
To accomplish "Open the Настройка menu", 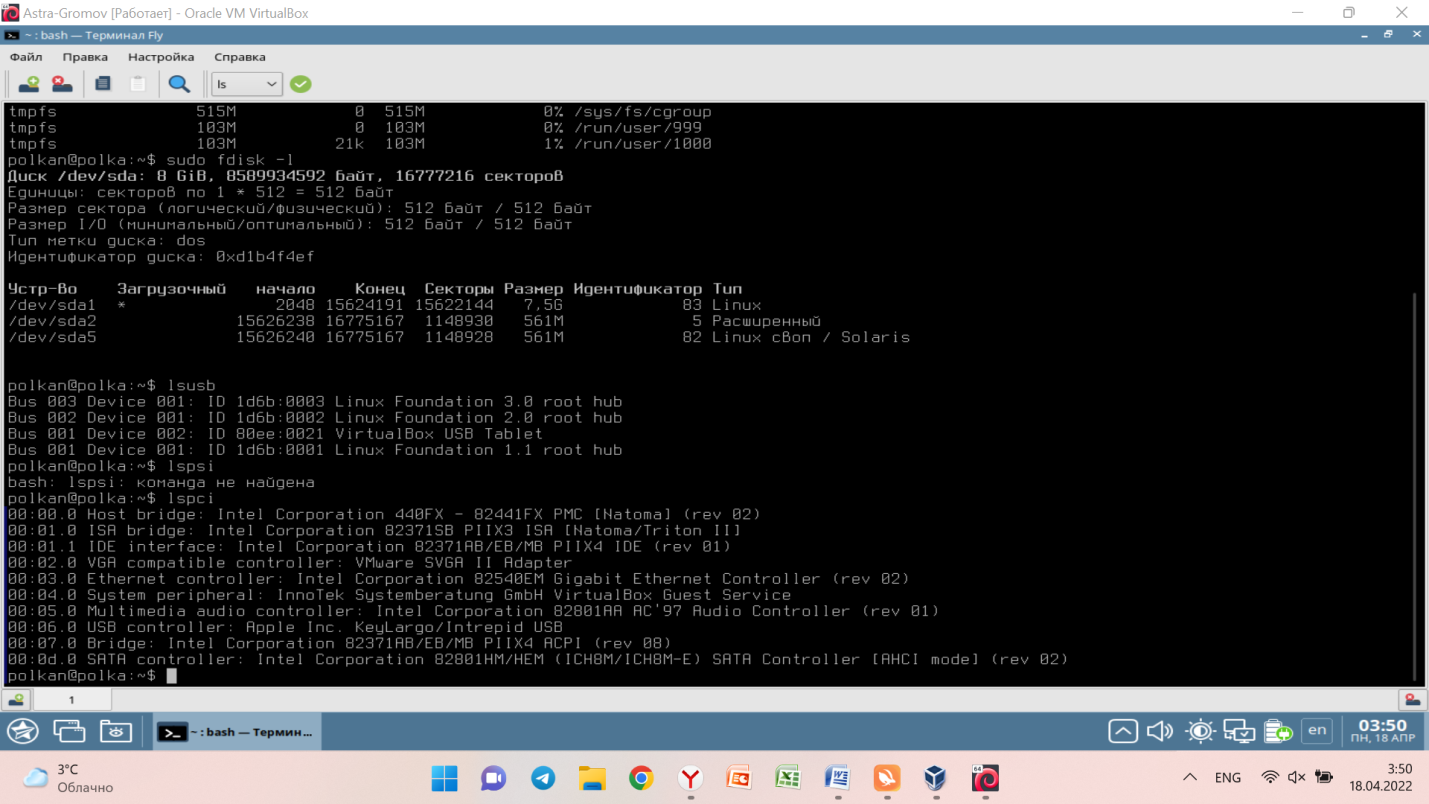I will point(161,57).
